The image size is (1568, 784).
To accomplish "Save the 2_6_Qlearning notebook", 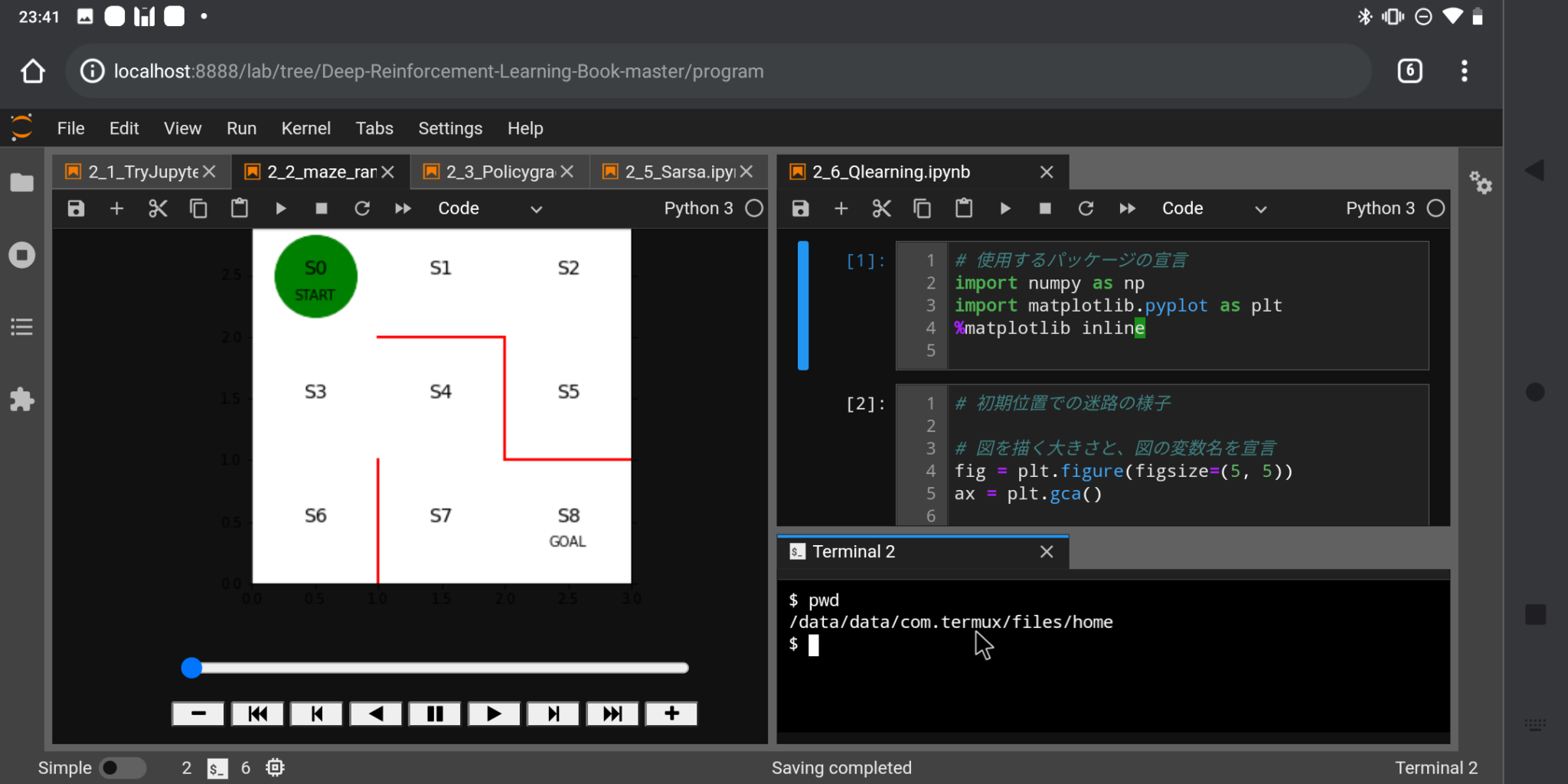I will pos(800,208).
